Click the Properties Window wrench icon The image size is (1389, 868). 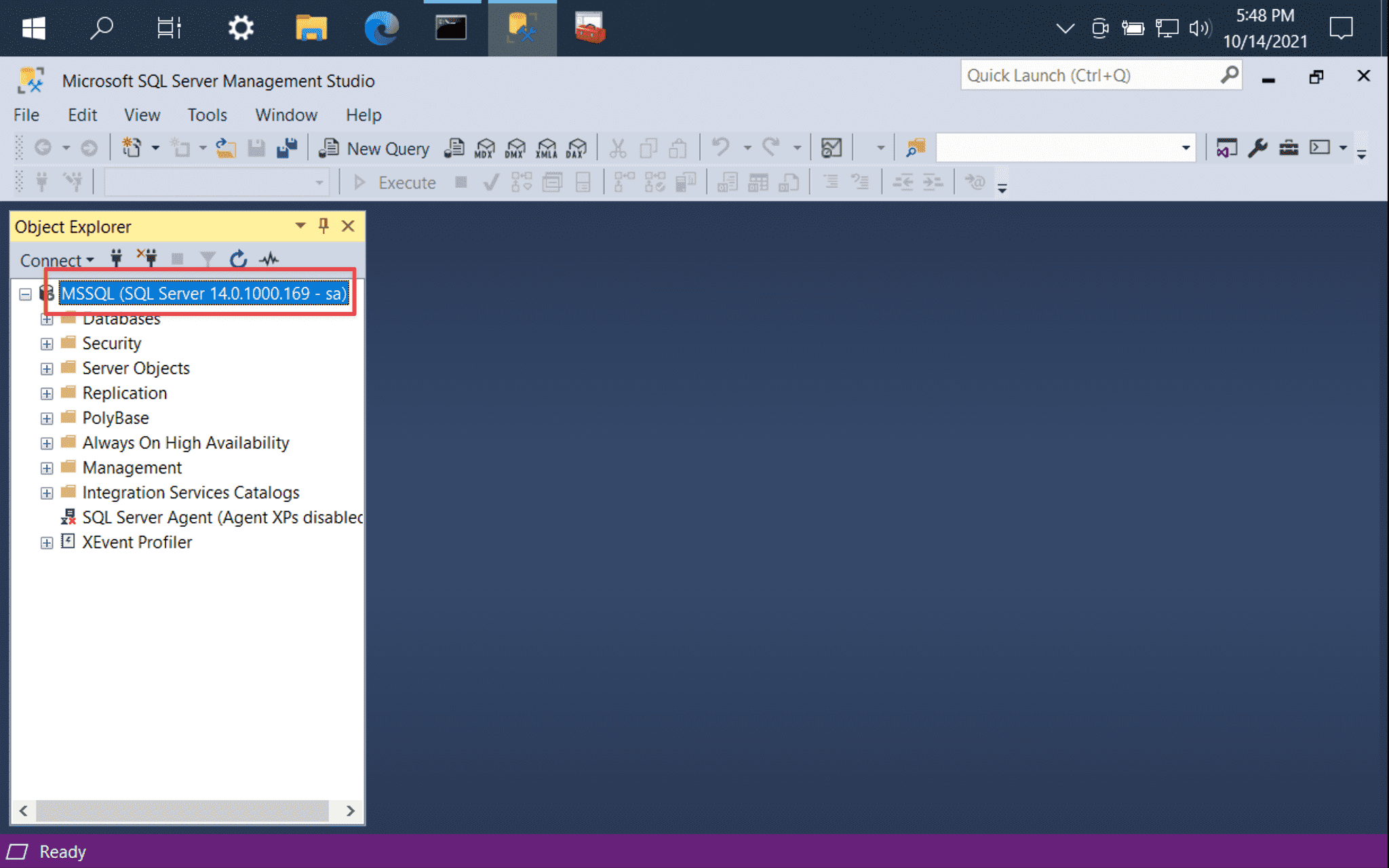click(x=1257, y=148)
